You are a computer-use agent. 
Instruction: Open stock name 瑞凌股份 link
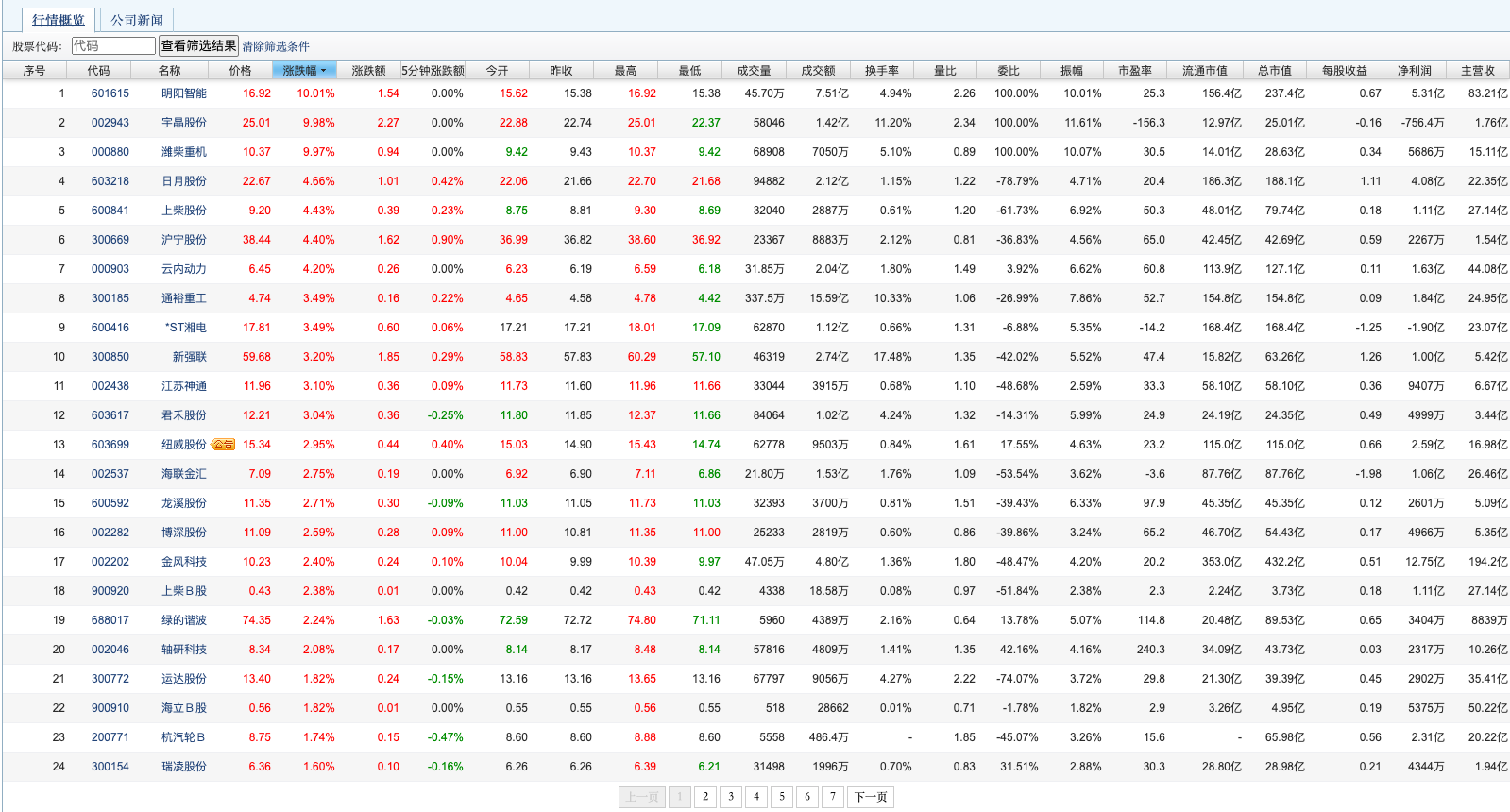click(x=184, y=767)
